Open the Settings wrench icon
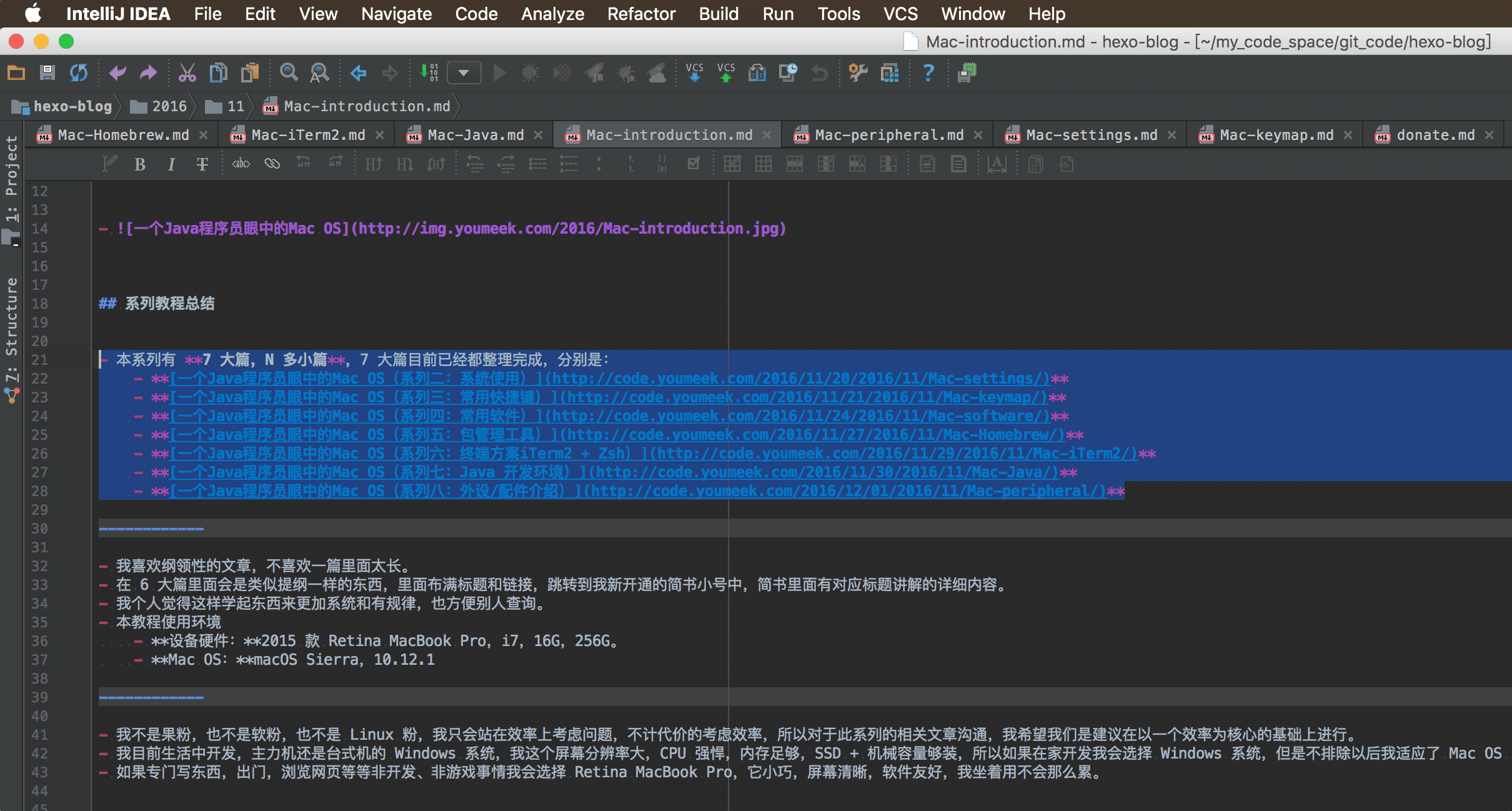 click(x=858, y=73)
